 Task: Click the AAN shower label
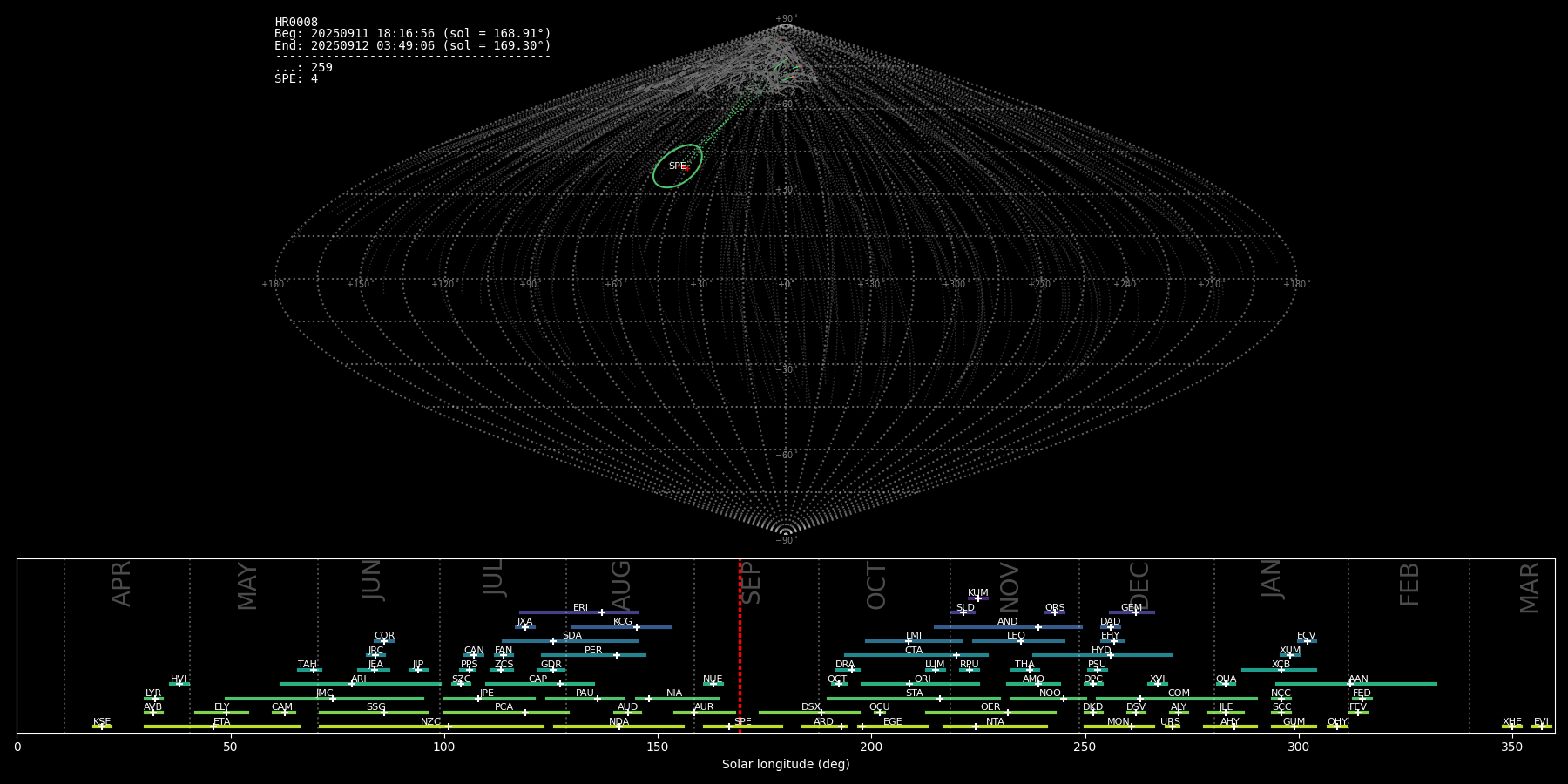[1358, 679]
